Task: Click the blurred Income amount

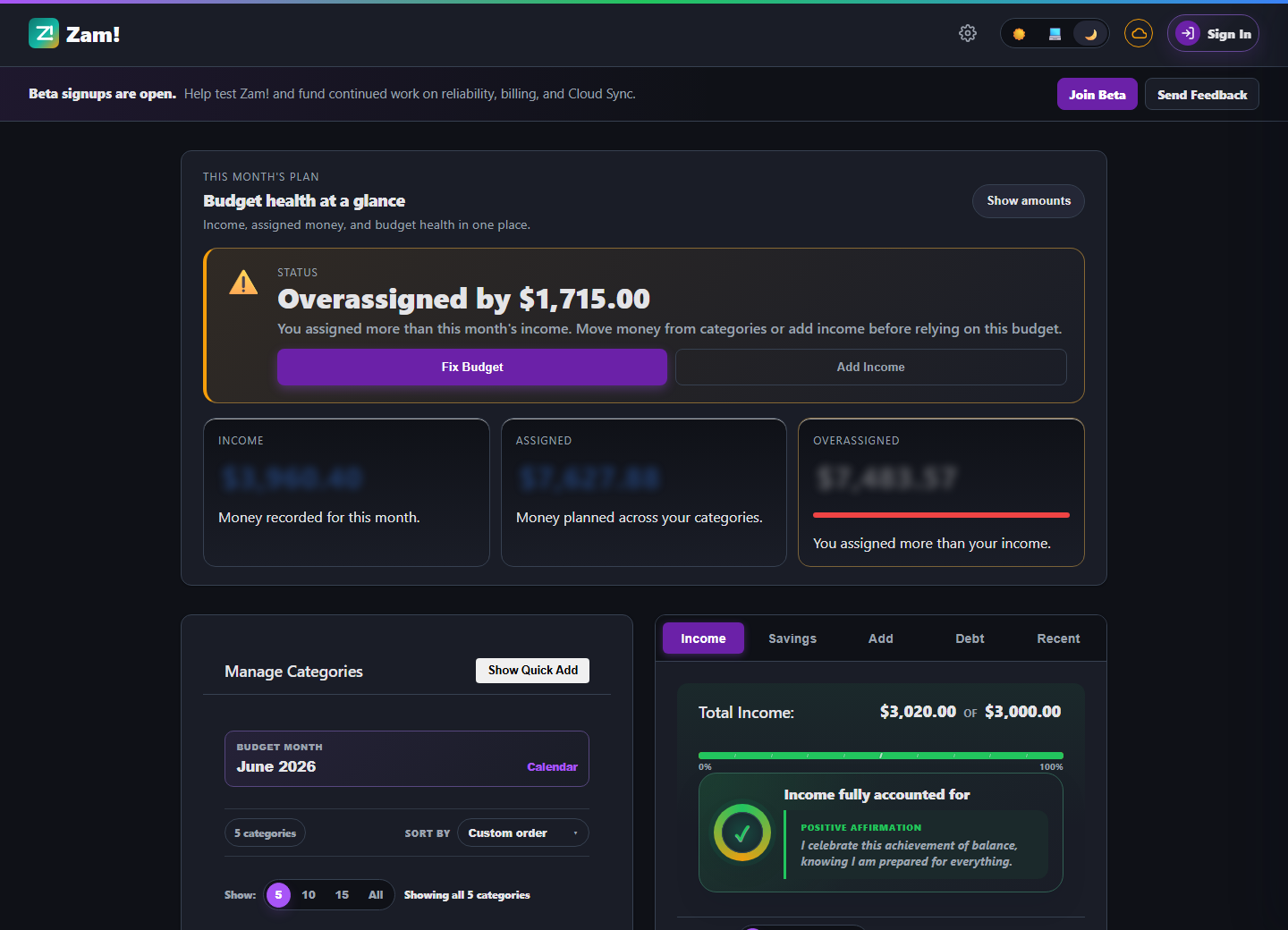Action: click(292, 478)
